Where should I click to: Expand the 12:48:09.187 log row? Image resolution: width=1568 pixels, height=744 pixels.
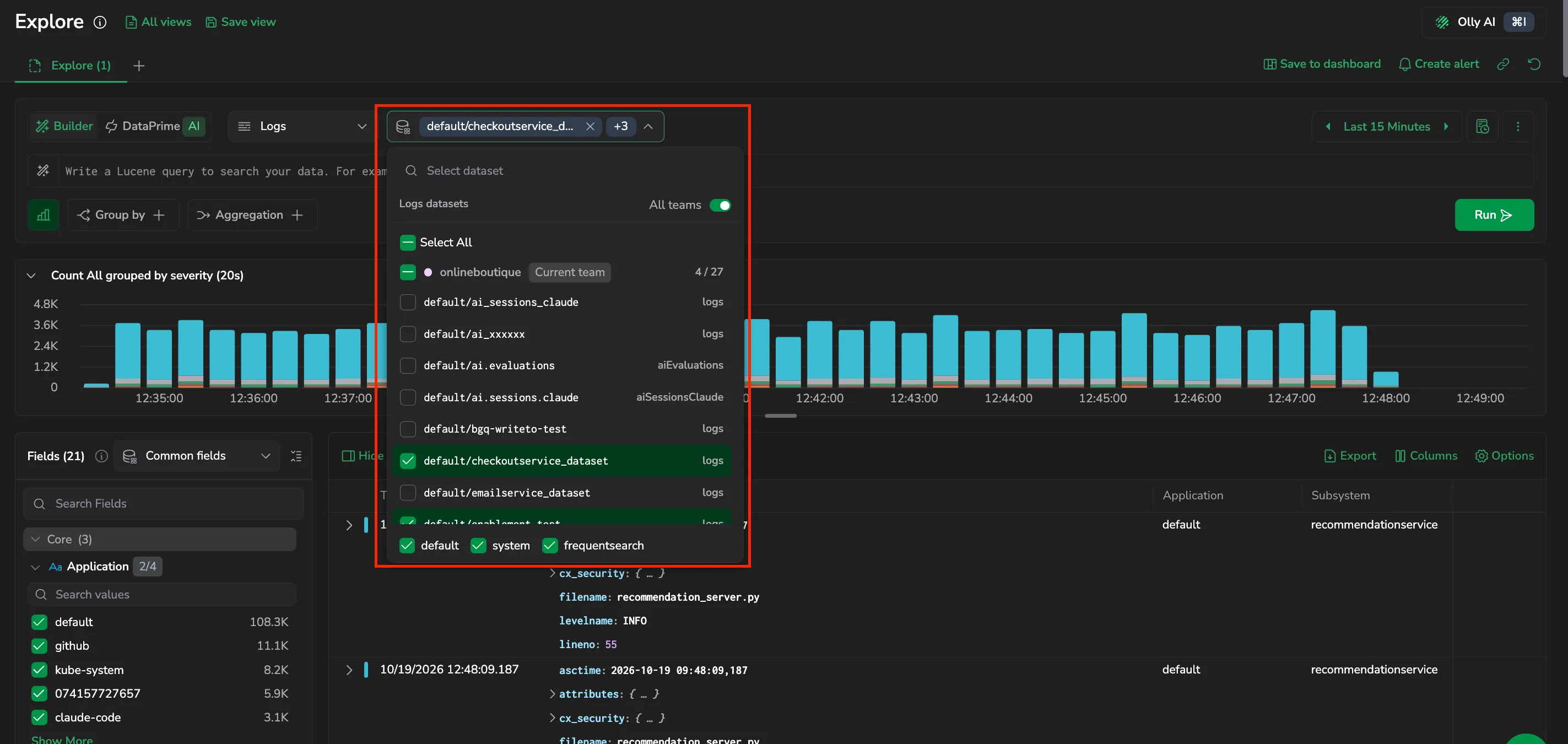click(x=349, y=670)
